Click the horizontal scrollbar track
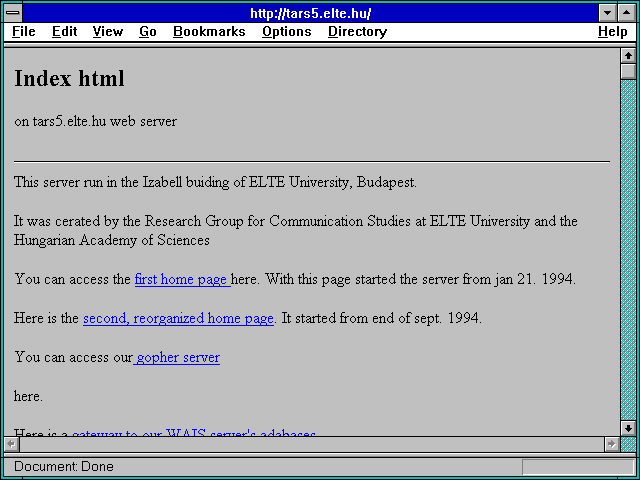Image resolution: width=640 pixels, height=480 pixels. tap(312, 444)
